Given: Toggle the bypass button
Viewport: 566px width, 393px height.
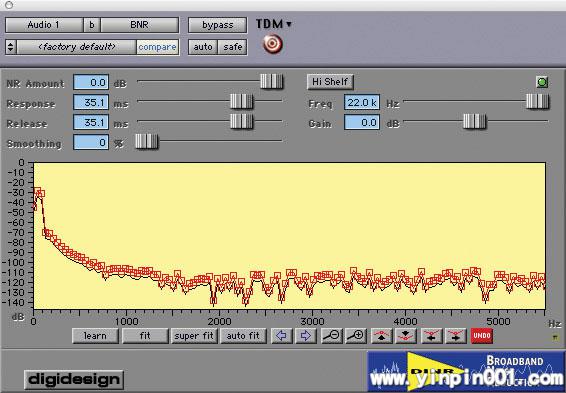Looking at the screenshot, I should [x=218, y=25].
